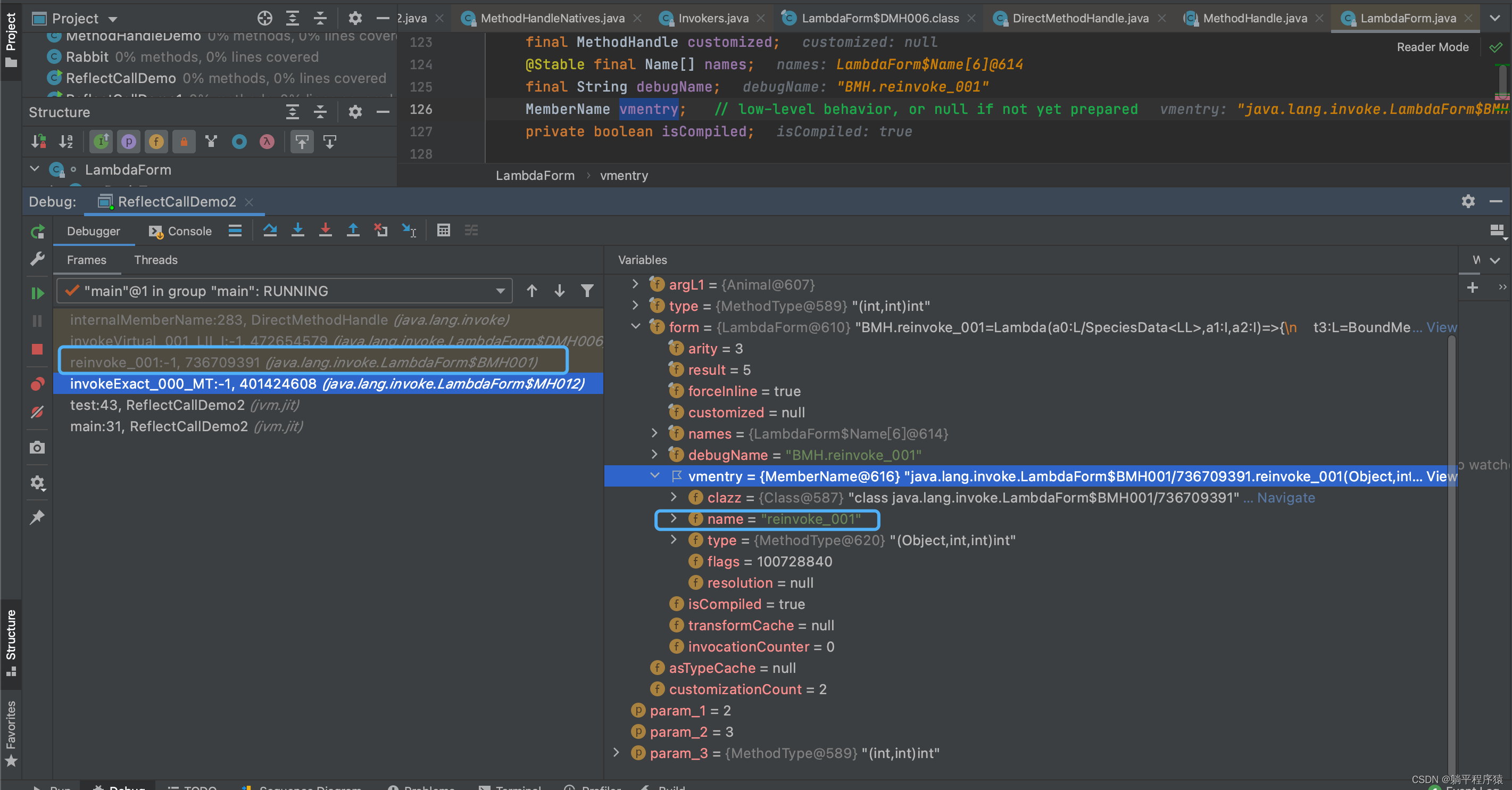Click the Resume Program icon

36,292
